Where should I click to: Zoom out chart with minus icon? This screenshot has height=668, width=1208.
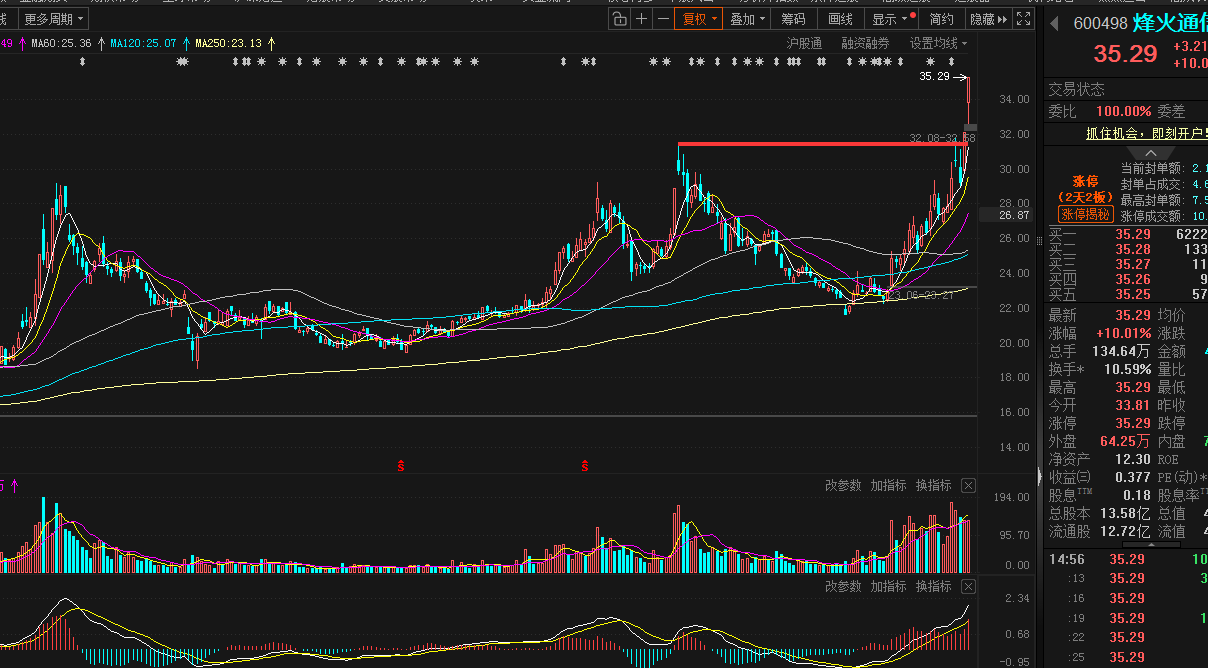662,19
